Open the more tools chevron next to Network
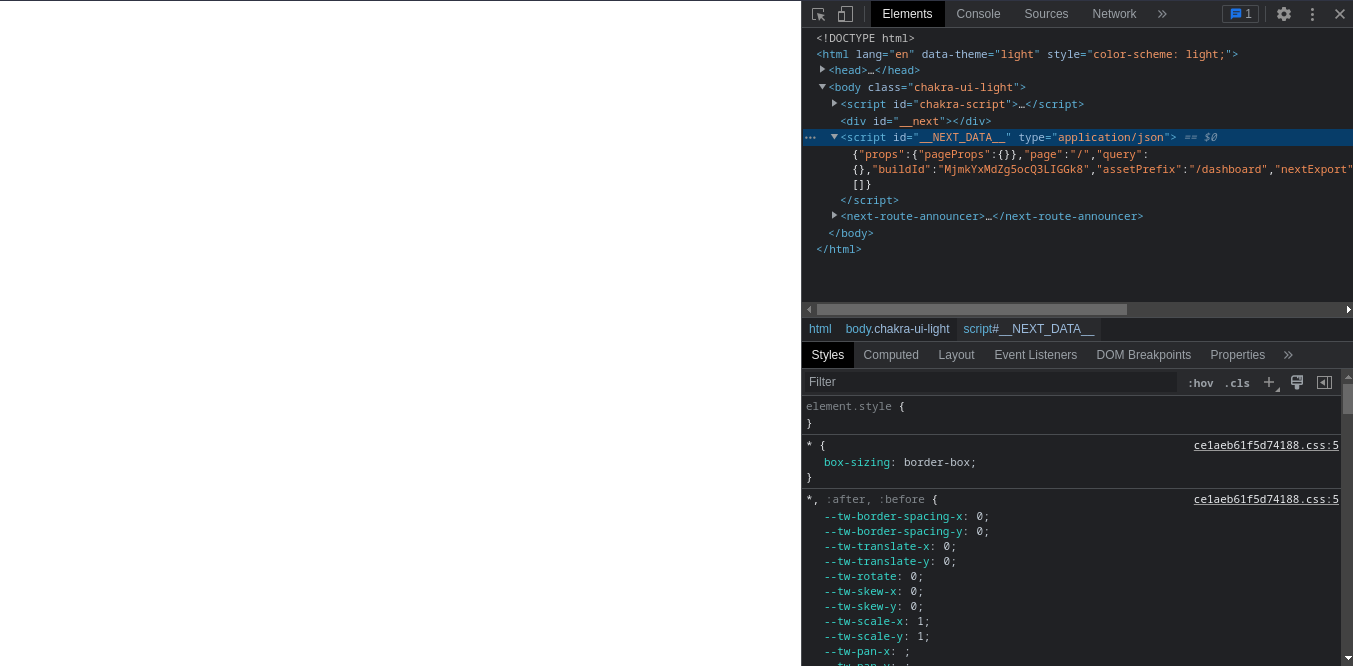Viewport: 1353px width, 666px height. point(1162,14)
